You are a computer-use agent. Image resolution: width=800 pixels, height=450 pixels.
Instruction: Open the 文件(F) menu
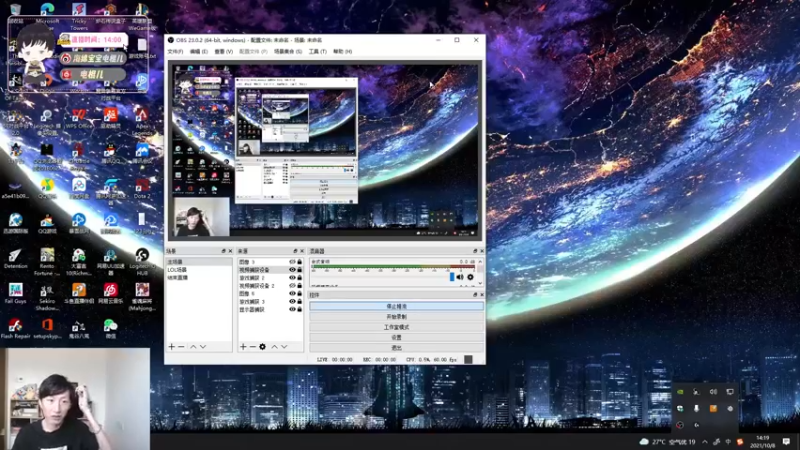tap(175, 52)
